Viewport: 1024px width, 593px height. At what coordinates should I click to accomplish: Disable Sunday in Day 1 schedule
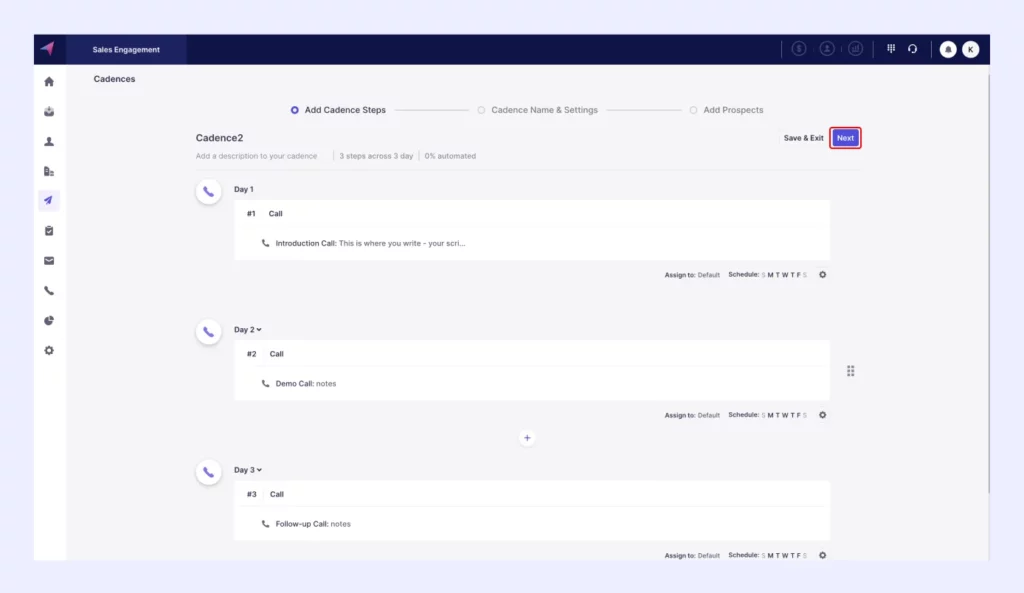point(764,274)
